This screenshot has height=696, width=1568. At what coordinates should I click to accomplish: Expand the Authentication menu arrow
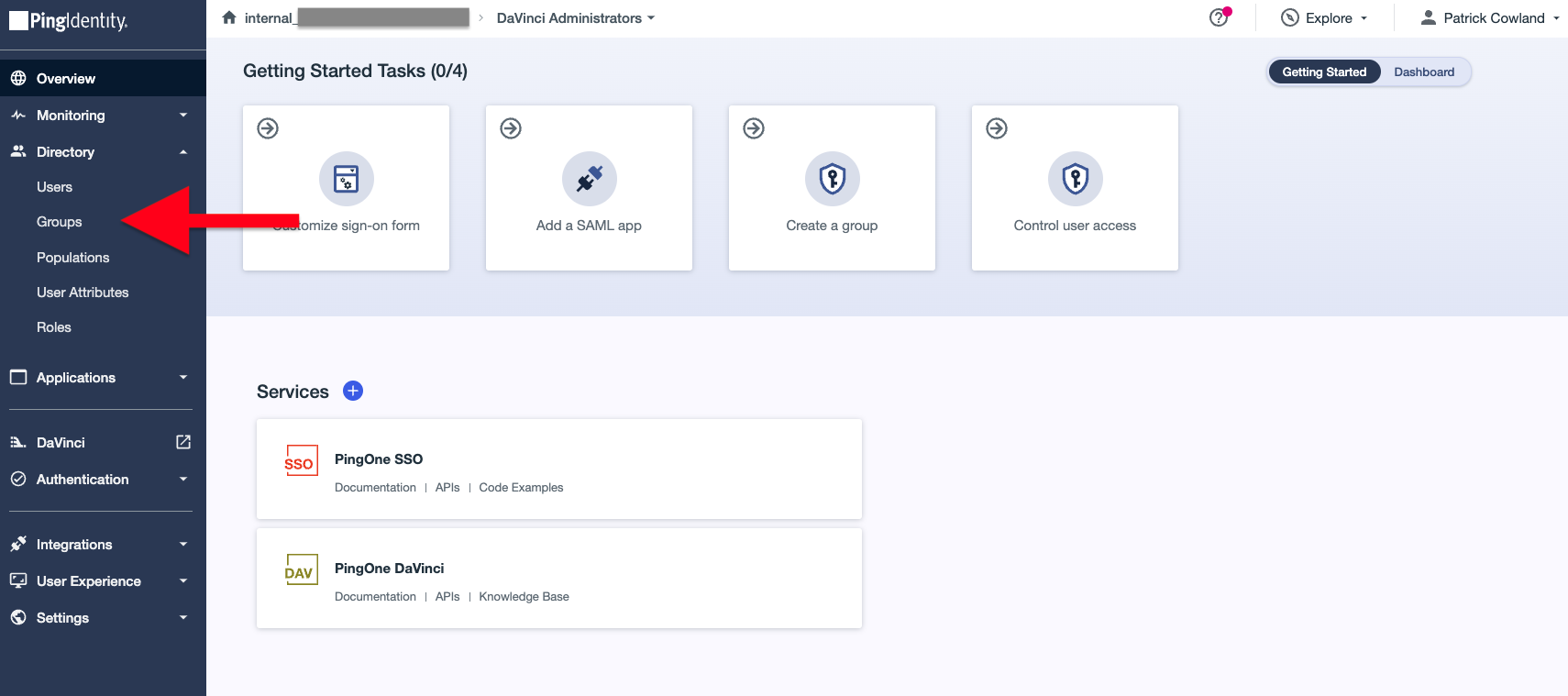[183, 479]
